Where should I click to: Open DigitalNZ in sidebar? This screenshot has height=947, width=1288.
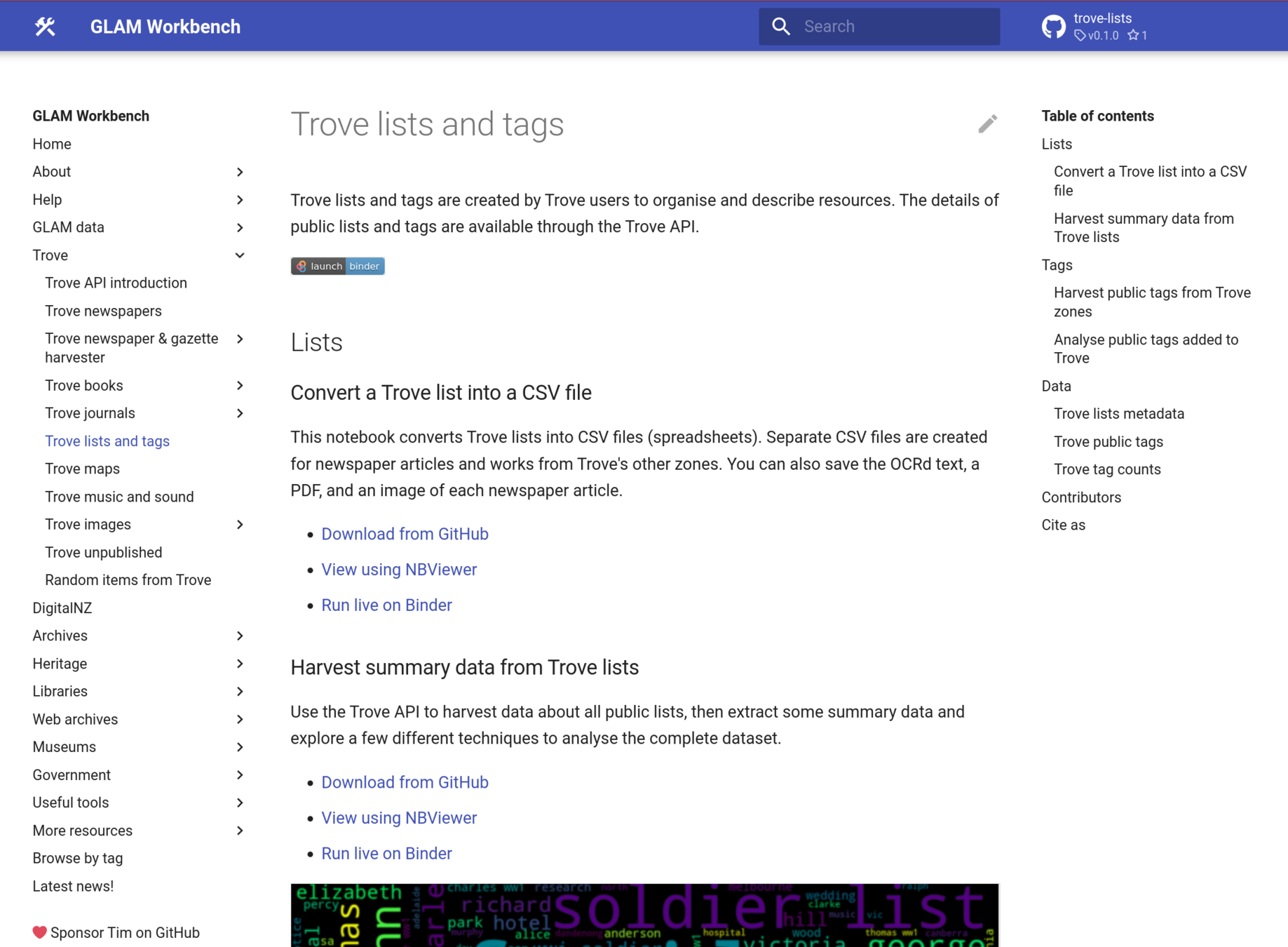(62, 608)
